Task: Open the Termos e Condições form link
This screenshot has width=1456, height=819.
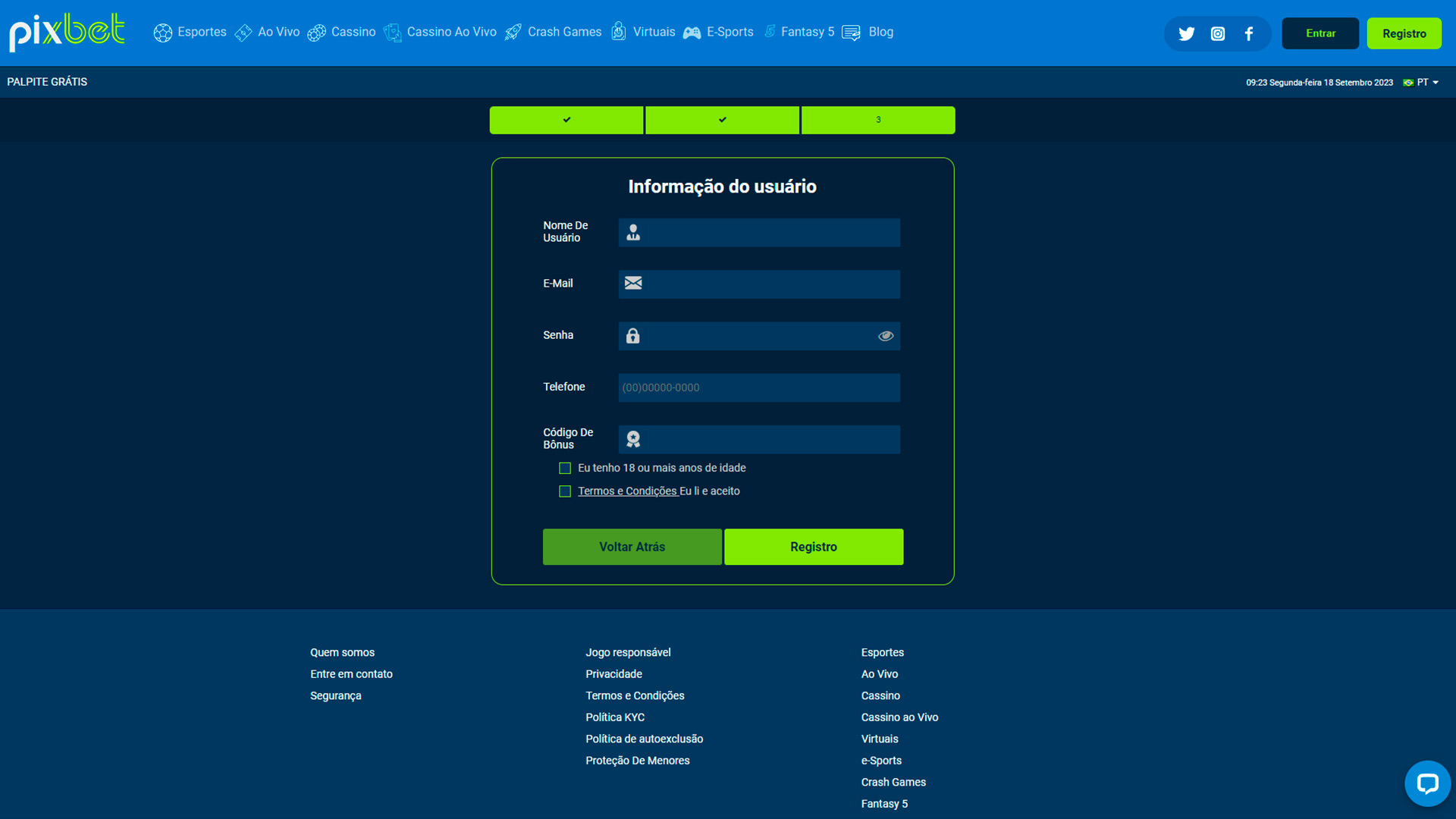Action: tap(627, 491)
